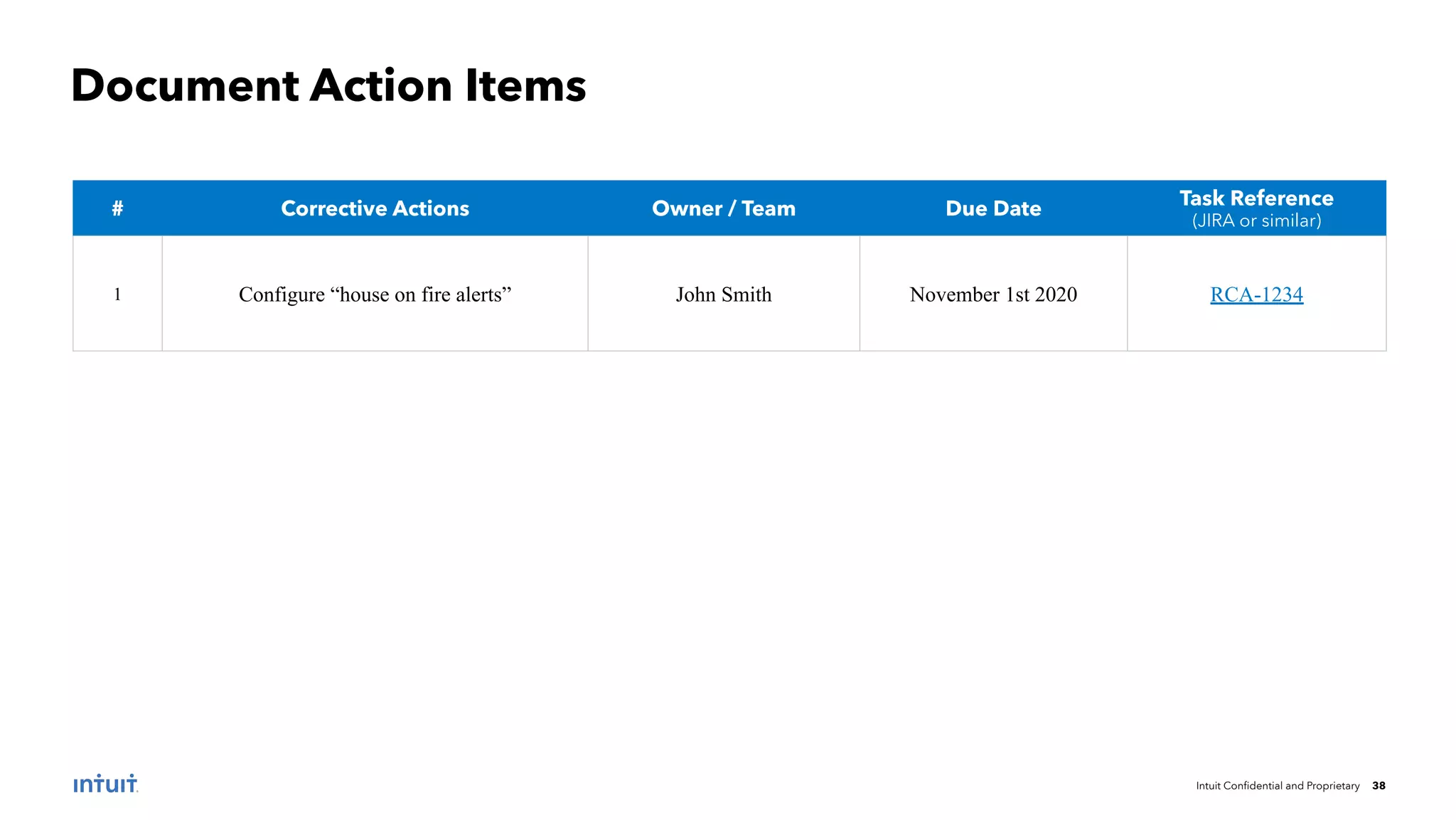Select the "(JIRA or similar)" header subtext
1456x820 pixels.
coord(1256,221)
